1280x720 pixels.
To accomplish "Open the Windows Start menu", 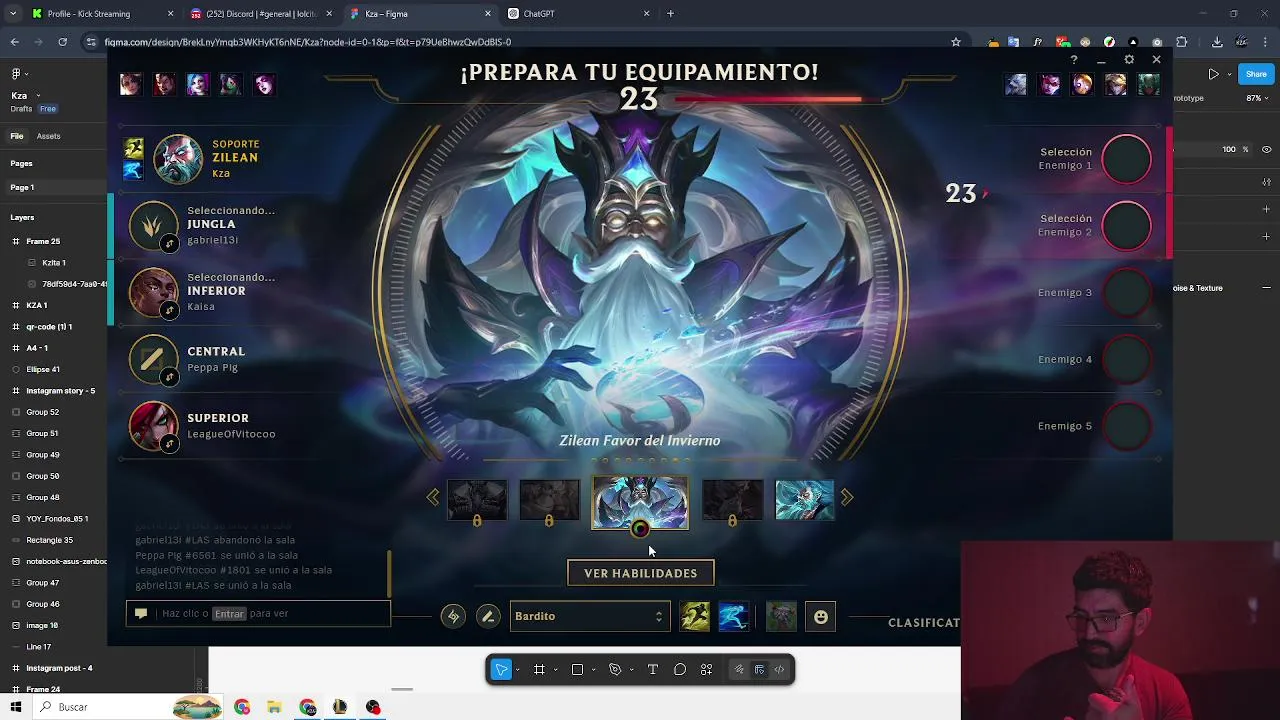I will coord(16,707).
